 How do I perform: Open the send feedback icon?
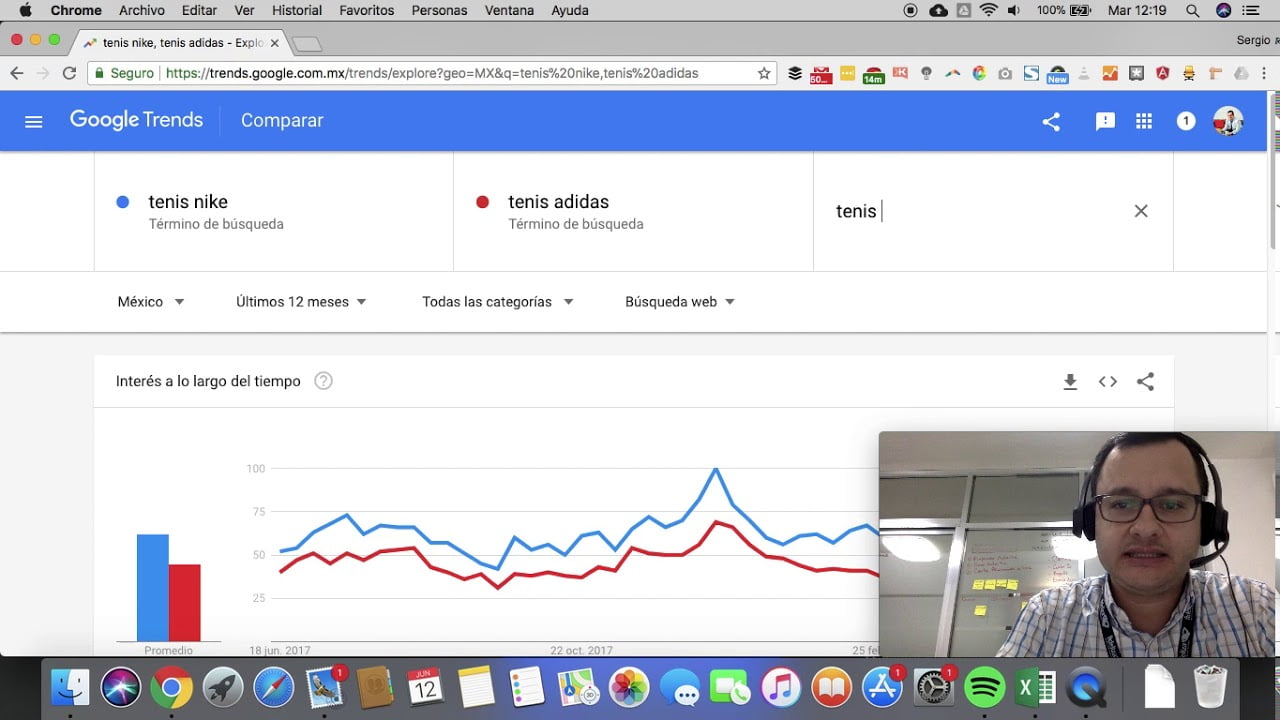(1105, 121)
